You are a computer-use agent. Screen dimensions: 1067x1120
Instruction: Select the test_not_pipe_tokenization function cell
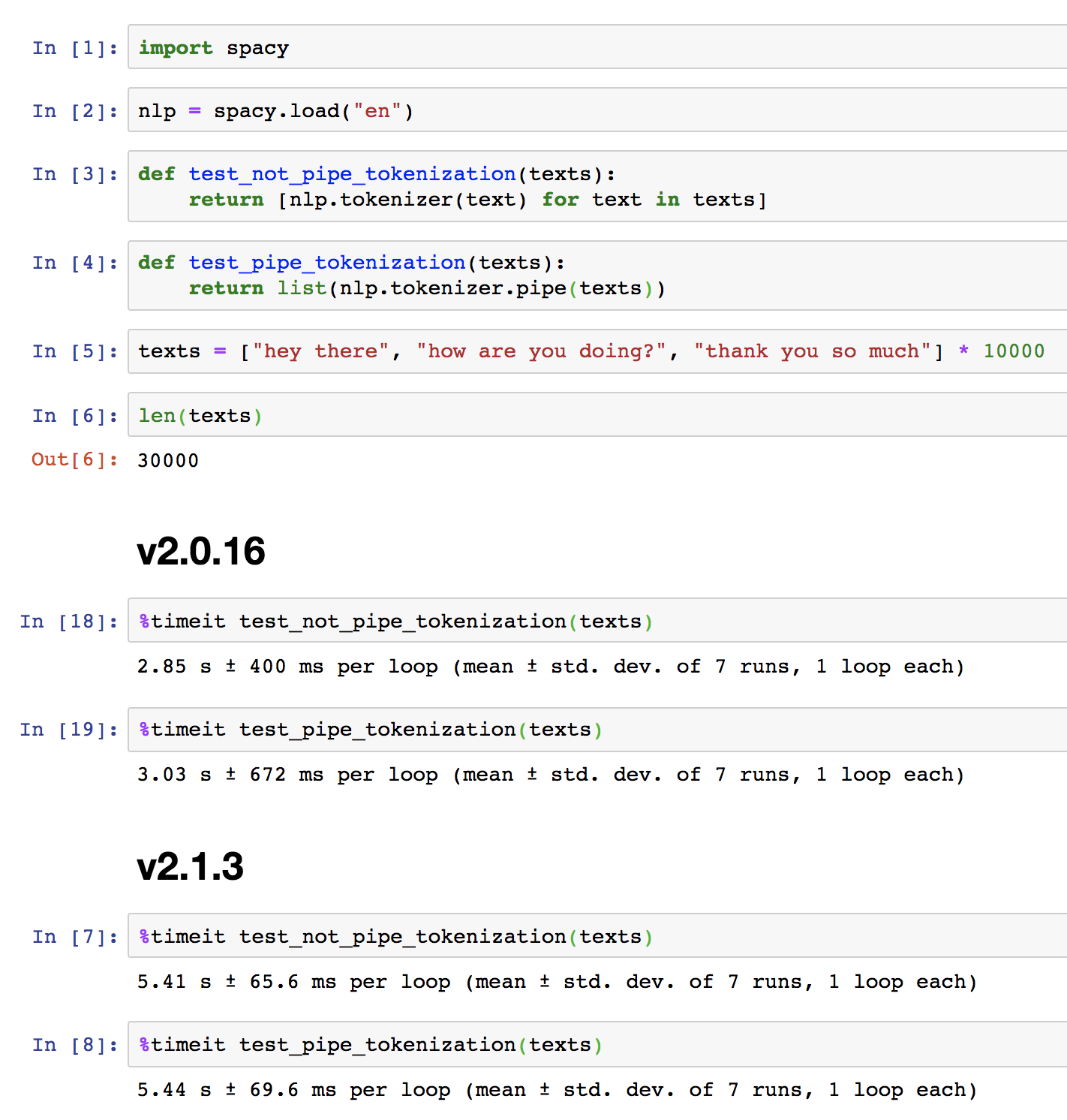(x=375, y=186)
